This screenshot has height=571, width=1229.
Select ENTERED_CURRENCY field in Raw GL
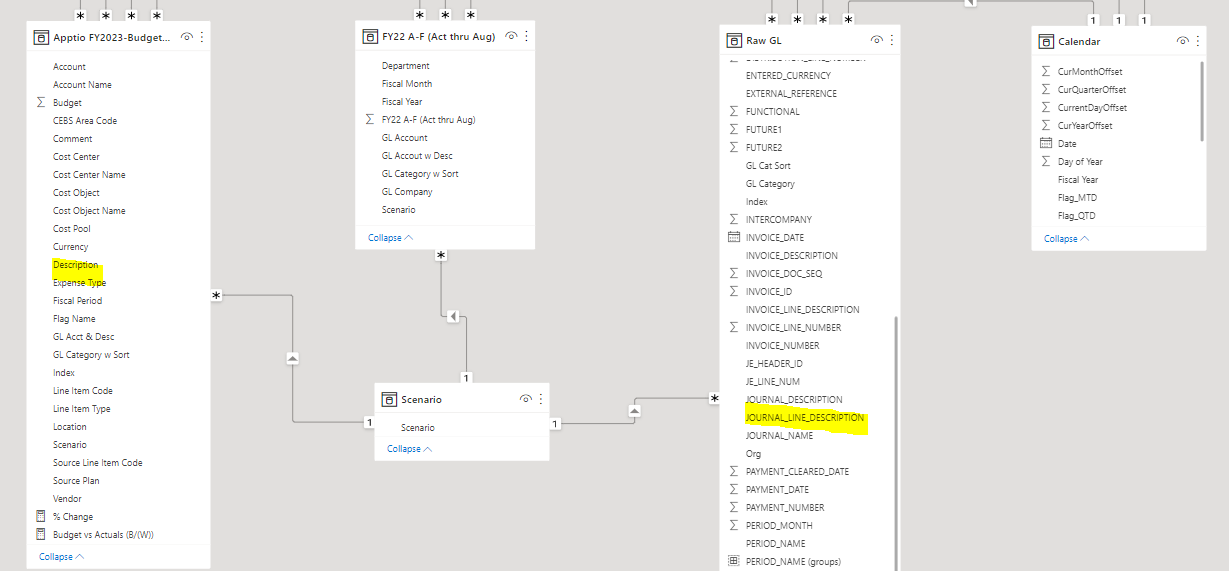(788, 76)
